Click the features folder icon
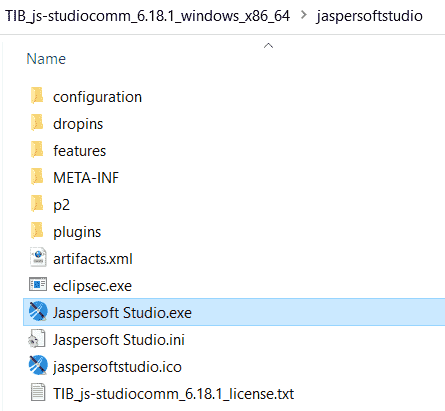Screen dimensions: 445x411 (37, 150)
